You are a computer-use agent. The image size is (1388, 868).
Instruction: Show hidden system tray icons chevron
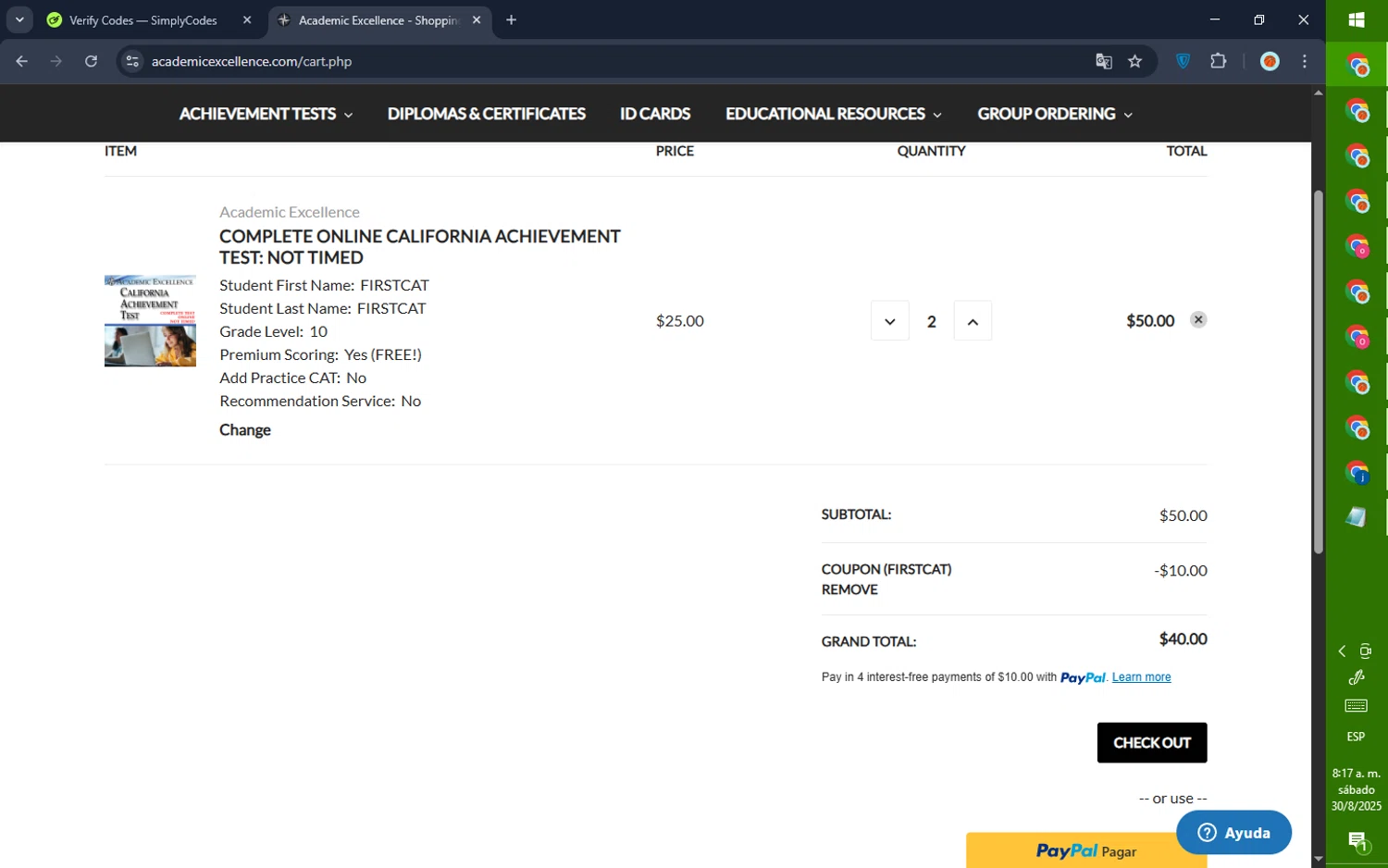pyautogui.click(x=1342, y=651)
